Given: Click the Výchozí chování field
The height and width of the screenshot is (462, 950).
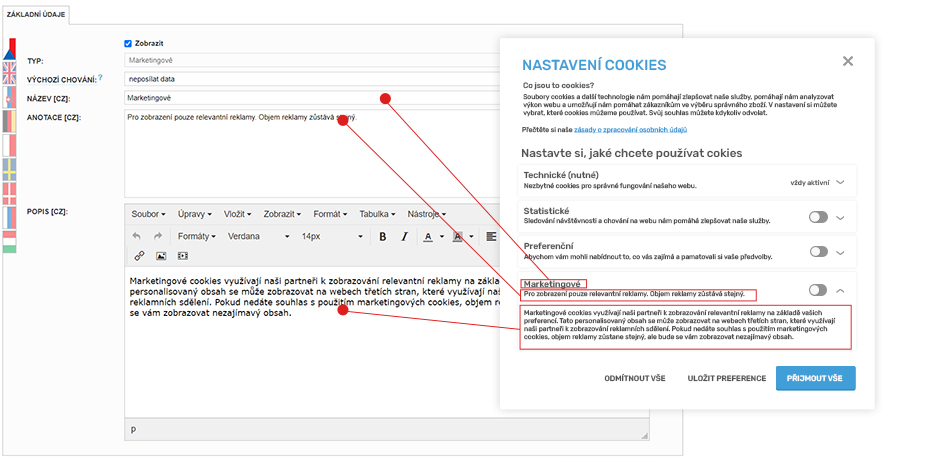Looking at the screenshot, I should click(312, 79).
